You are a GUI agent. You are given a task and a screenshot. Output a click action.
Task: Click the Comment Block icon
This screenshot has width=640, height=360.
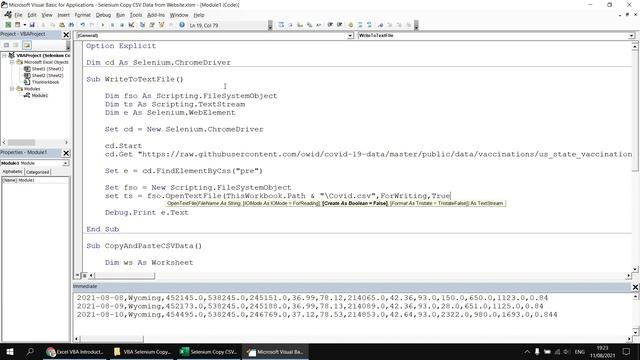click(x=360, y=25)
